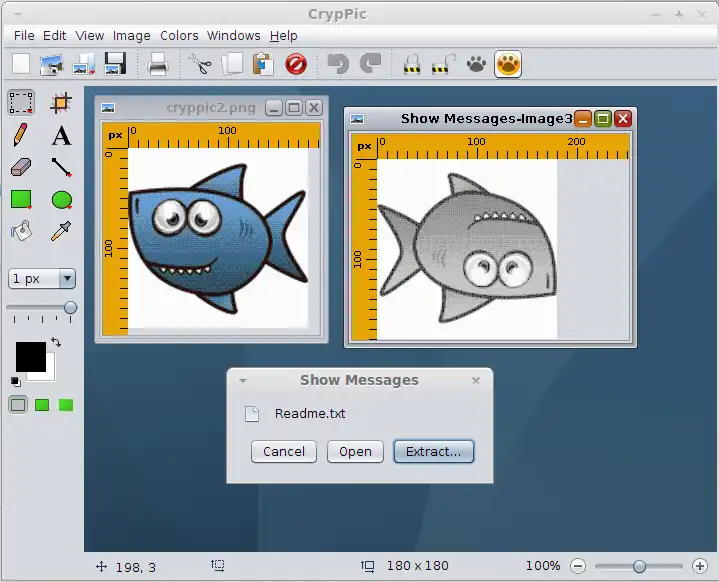Click the Print icon
This screenshot has height=582, width=719.
pos(158,64)
